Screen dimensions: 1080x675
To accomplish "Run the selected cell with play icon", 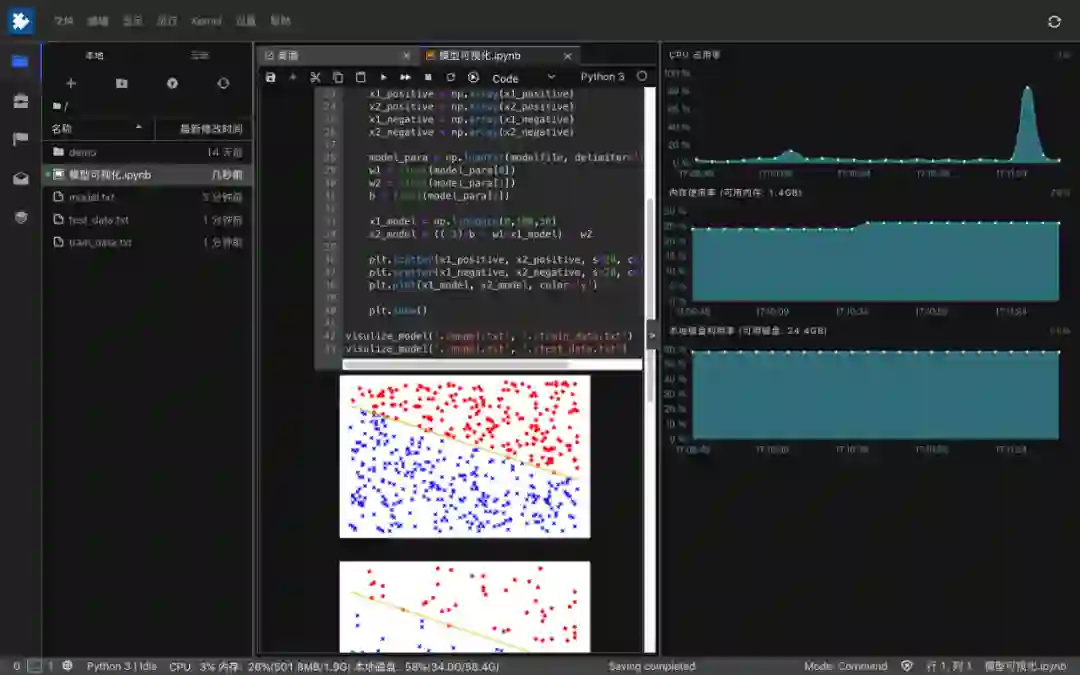I will [383, 77].
